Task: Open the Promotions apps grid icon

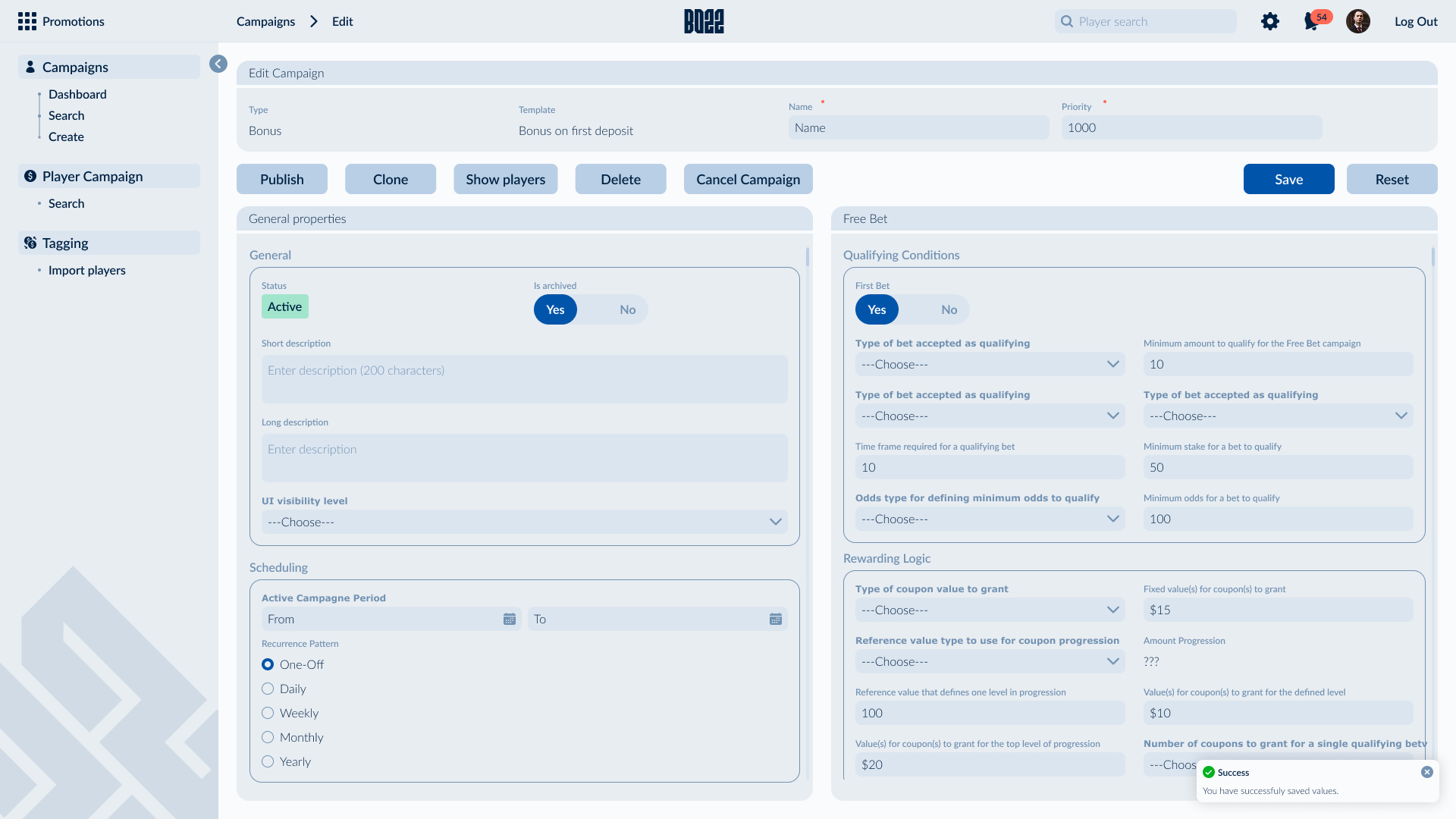Action: (x=27, y=21)
